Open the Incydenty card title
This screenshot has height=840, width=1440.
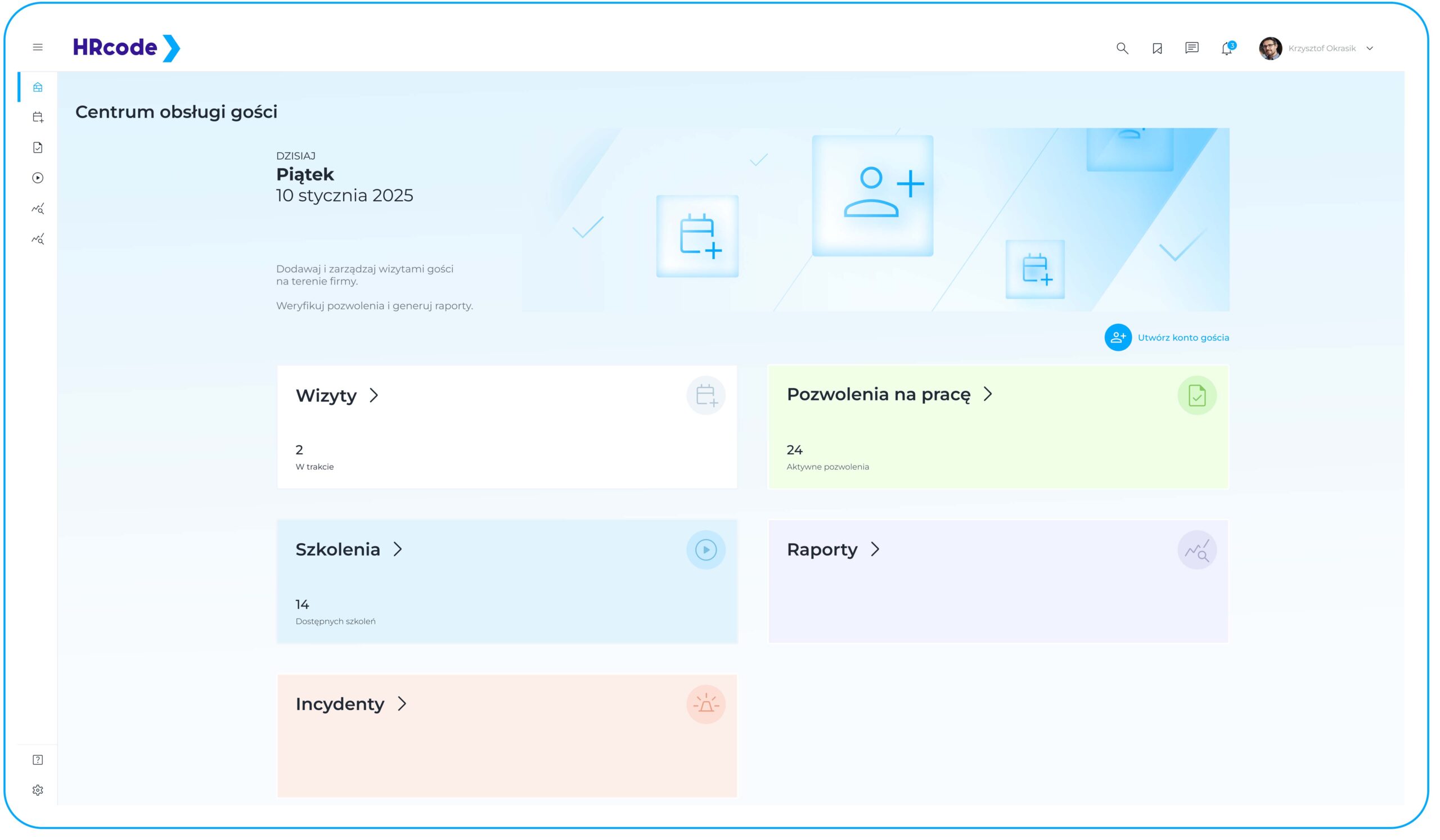pos(340,704)
